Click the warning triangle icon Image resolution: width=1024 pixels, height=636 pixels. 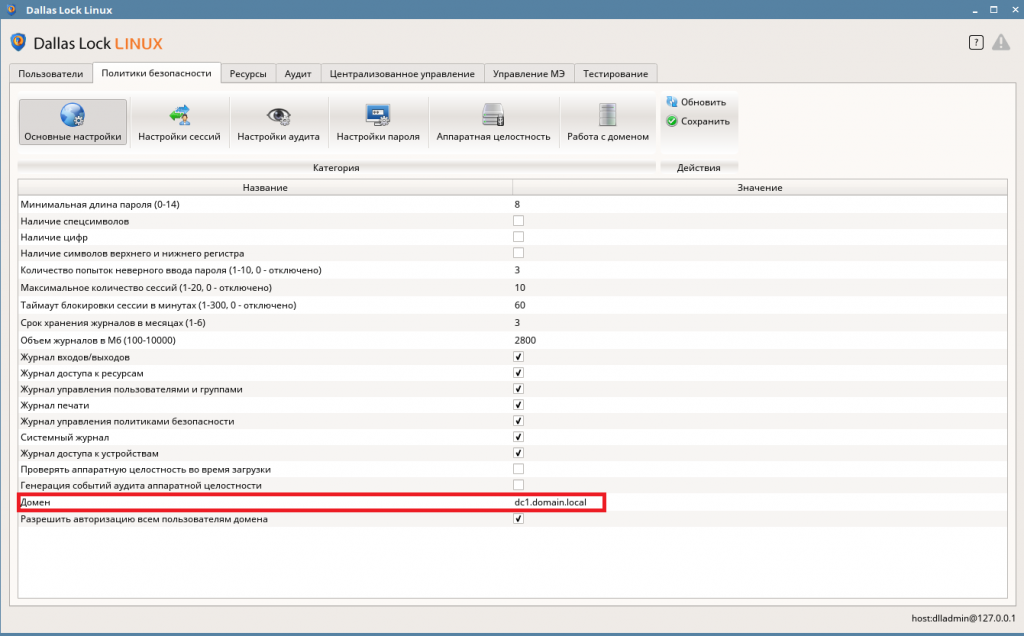coord(1000,43)
